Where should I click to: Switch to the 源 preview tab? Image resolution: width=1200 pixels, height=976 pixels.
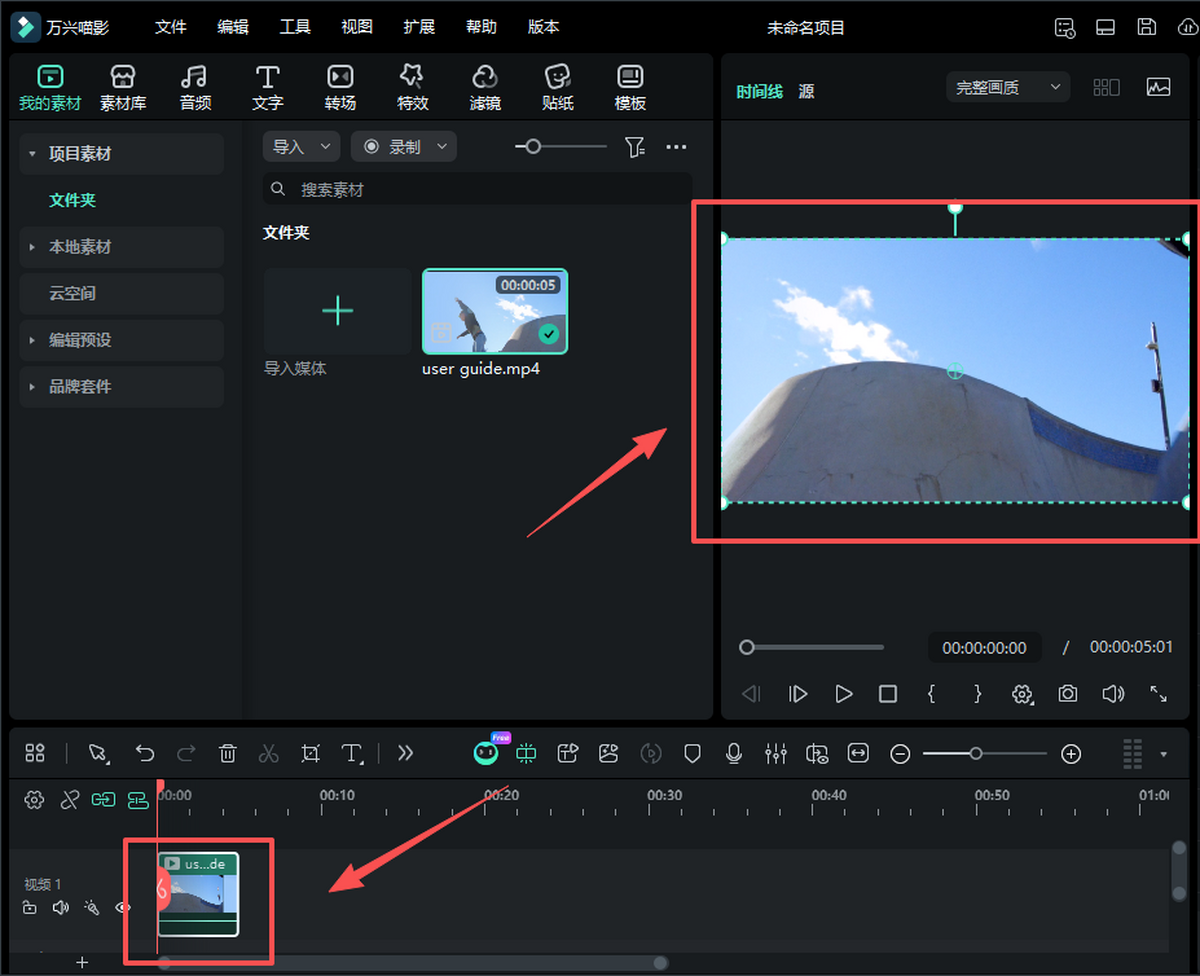[x=806, y=91]
